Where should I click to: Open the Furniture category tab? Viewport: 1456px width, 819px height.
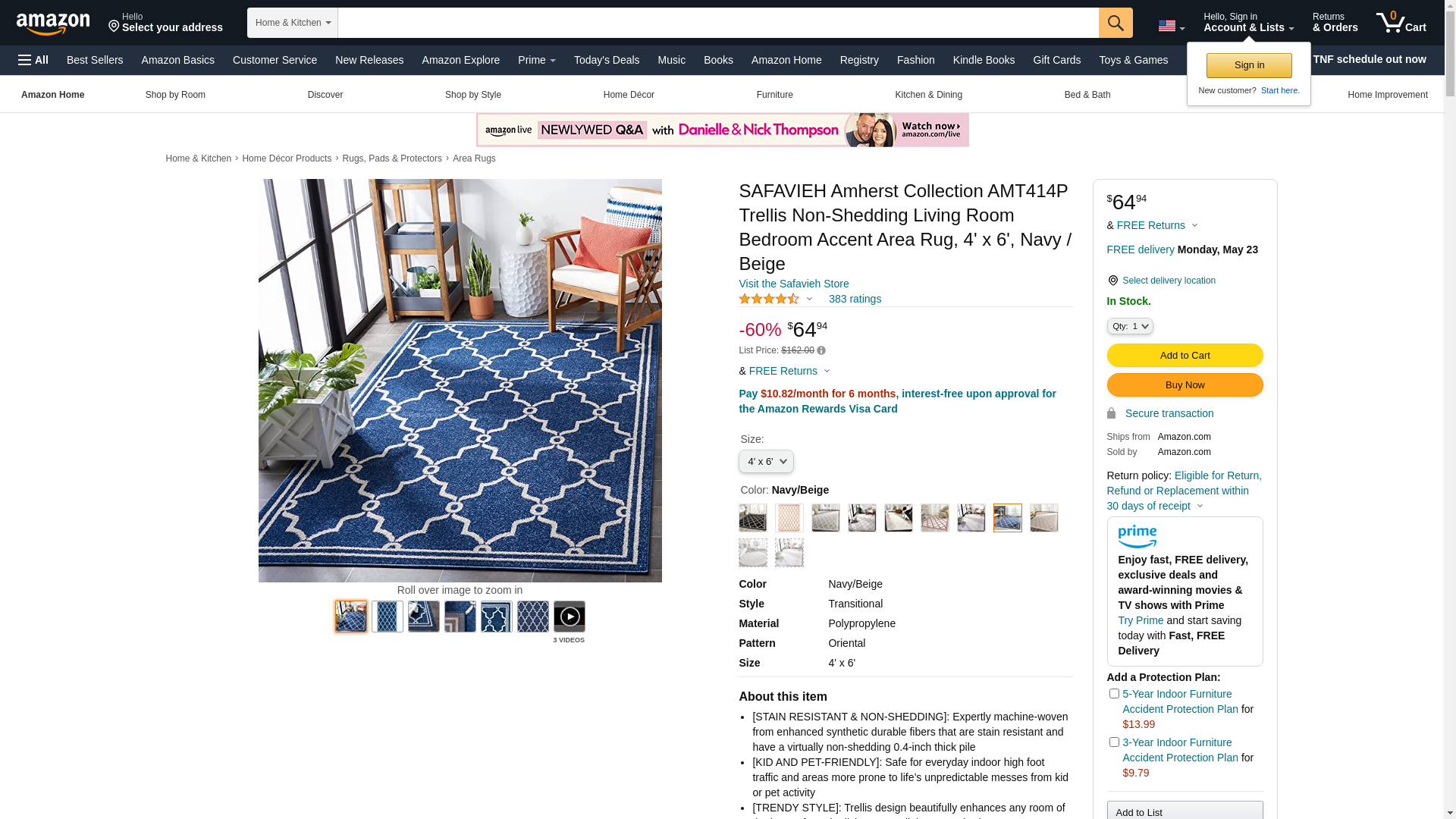pyautogui.click(x=774, y=95)
